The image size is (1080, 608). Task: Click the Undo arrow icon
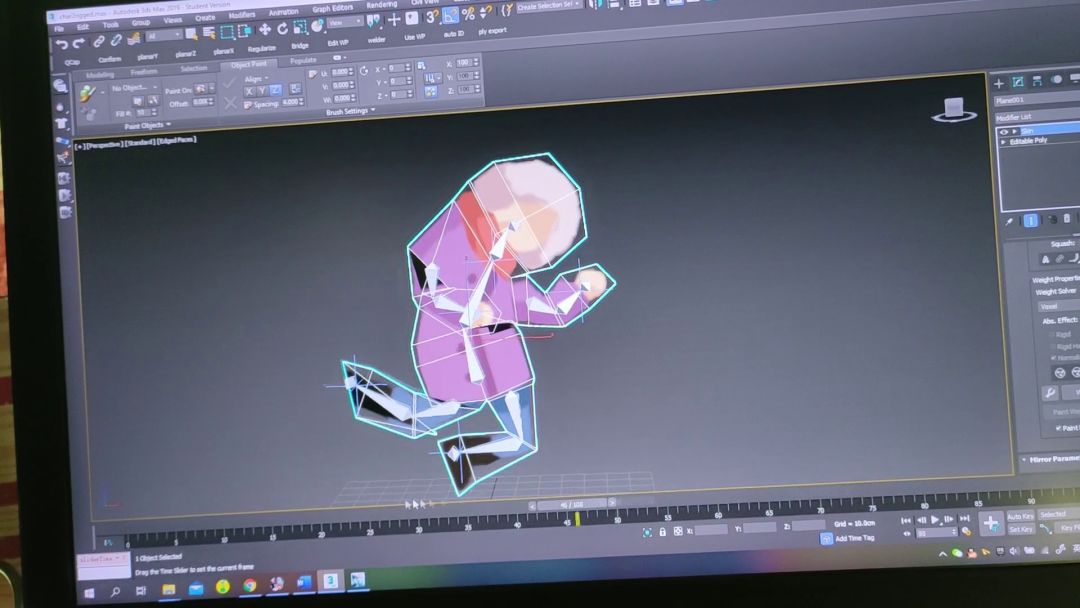click(62, 43)
